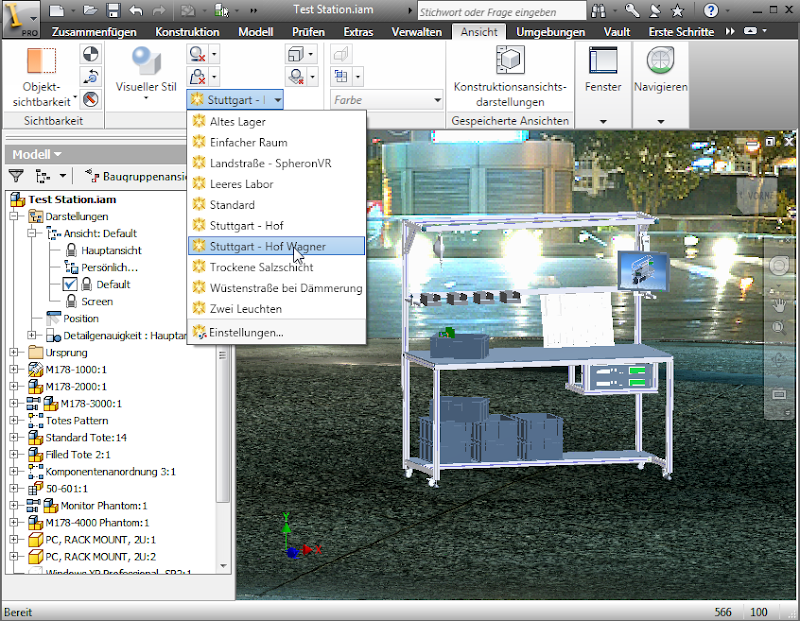
Task: Collapse the Darstellungen tree node
Action: pos(14,216)
